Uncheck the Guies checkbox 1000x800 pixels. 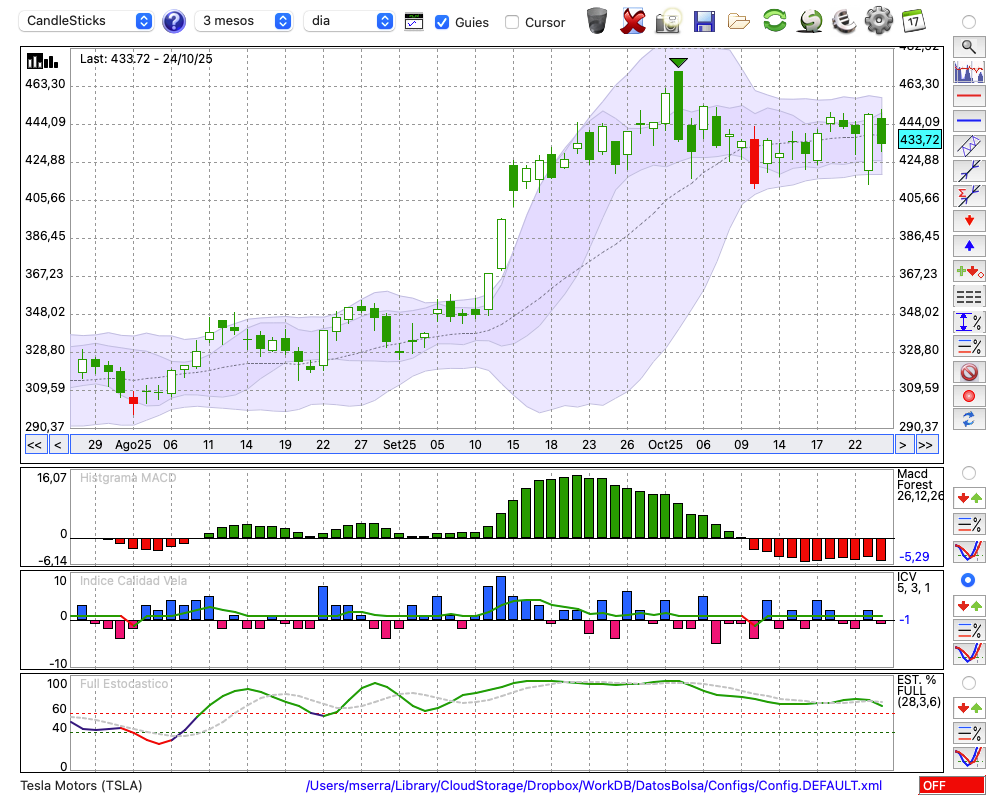pyautogui.click(x=442, y=22)
